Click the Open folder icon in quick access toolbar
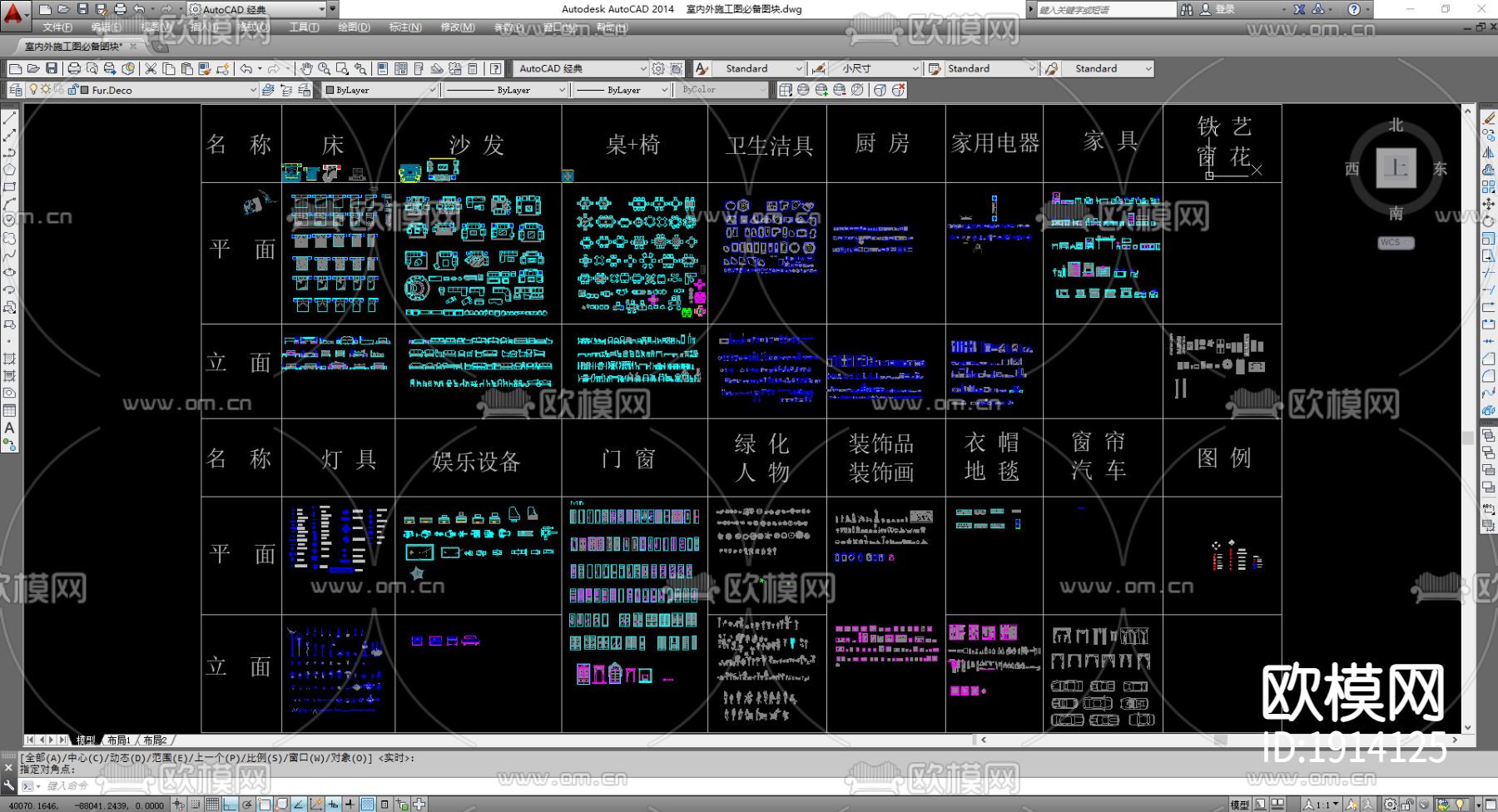 point(63,9)
